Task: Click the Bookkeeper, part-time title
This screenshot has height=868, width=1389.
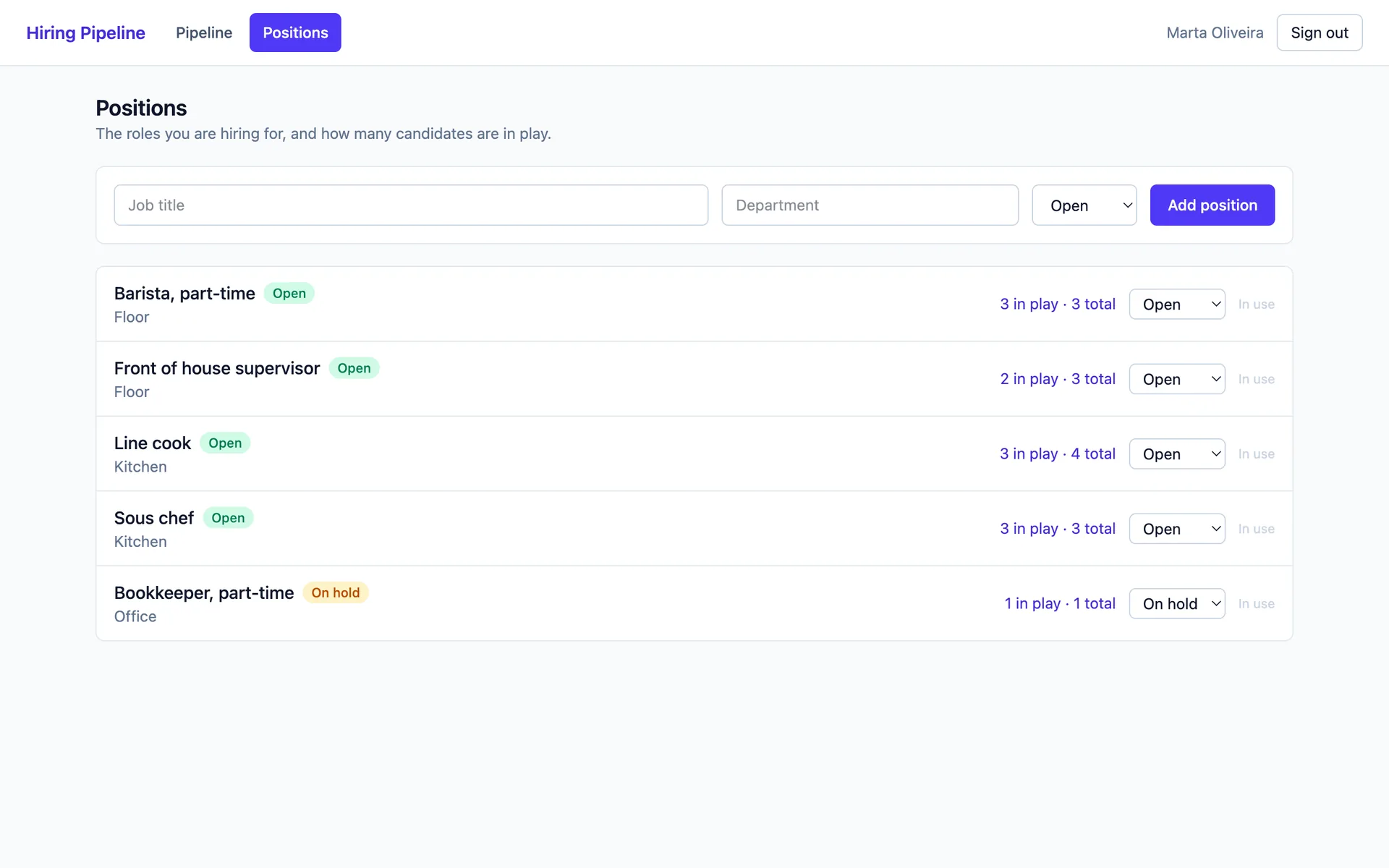Action: pos(204,593)
